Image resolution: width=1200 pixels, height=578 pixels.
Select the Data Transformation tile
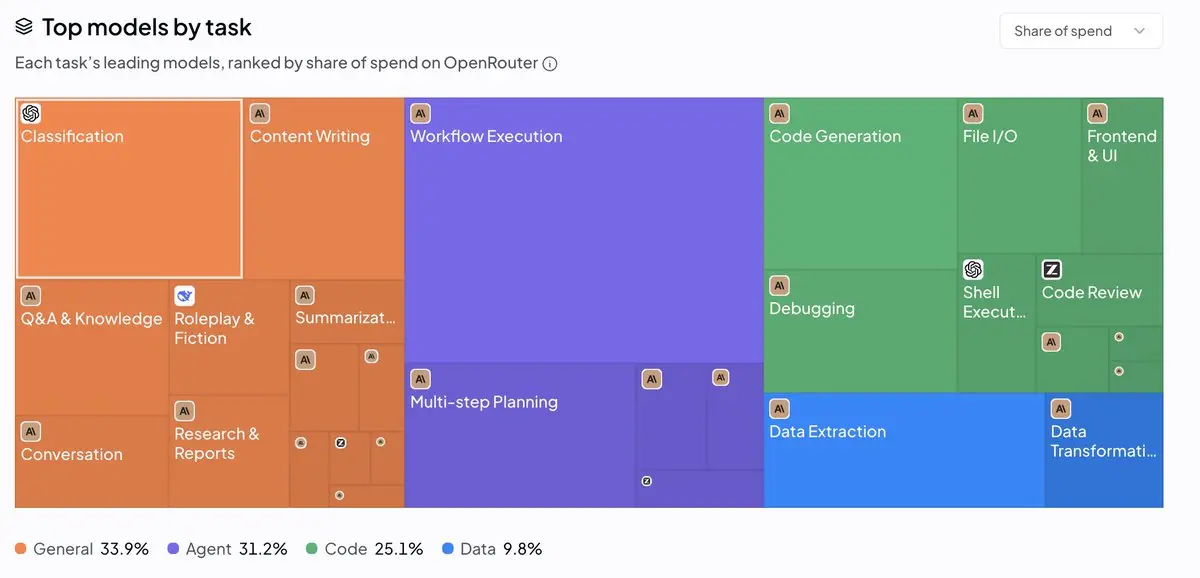1104,450
